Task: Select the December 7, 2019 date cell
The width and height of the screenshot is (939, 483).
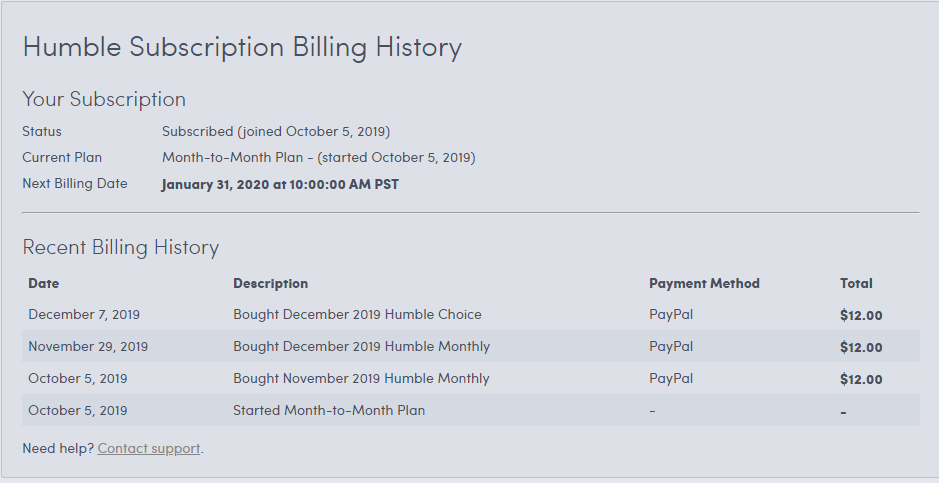Action: [x=84, y=315]
